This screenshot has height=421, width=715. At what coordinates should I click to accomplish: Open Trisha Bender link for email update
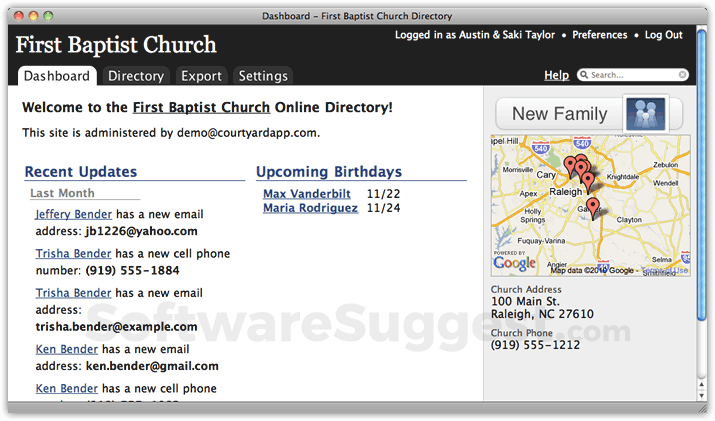73,293
